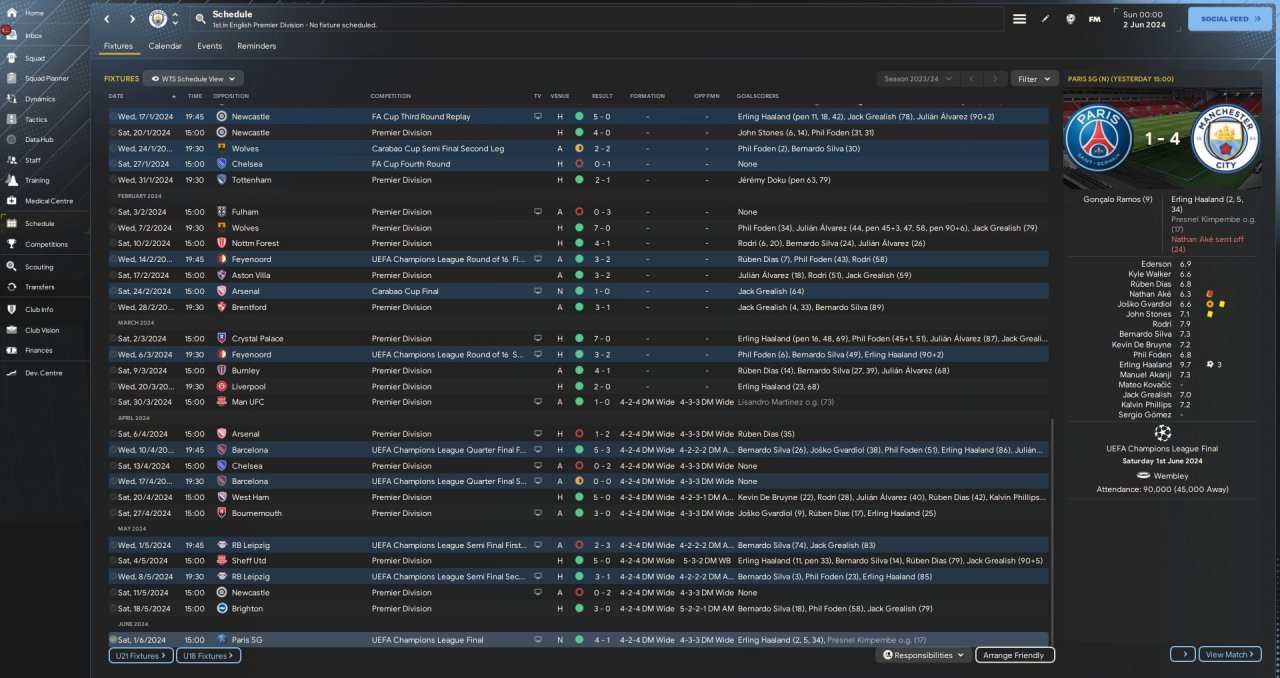This screenshot has width=1280, height=678.
Task: Go to the Scouting screen
Action: coord(39,267)
